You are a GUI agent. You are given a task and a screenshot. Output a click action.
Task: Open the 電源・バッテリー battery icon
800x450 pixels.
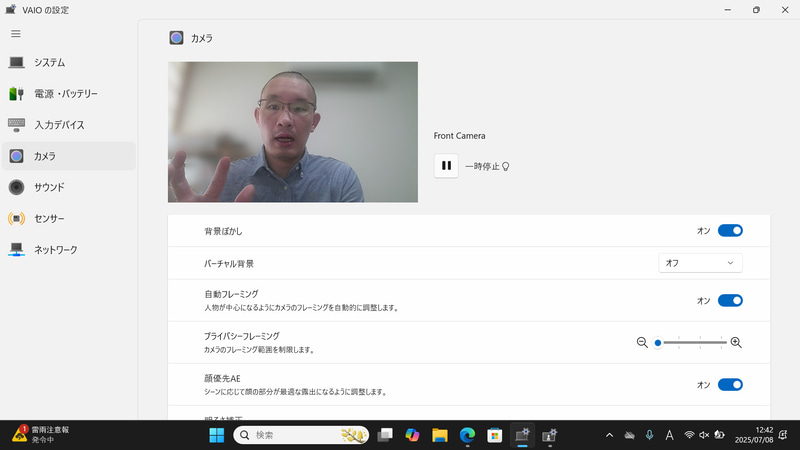pyautogui.click(x=16, y=93)
